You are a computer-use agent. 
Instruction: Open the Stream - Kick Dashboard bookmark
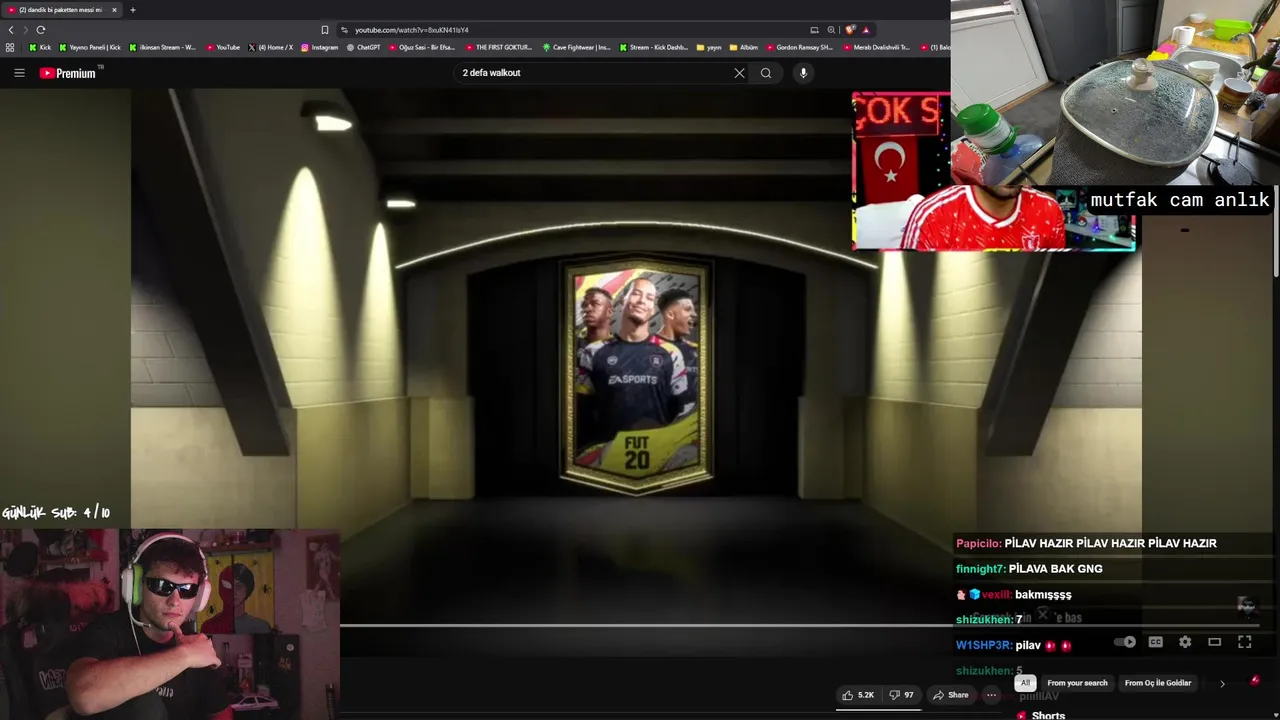point(654,47)
